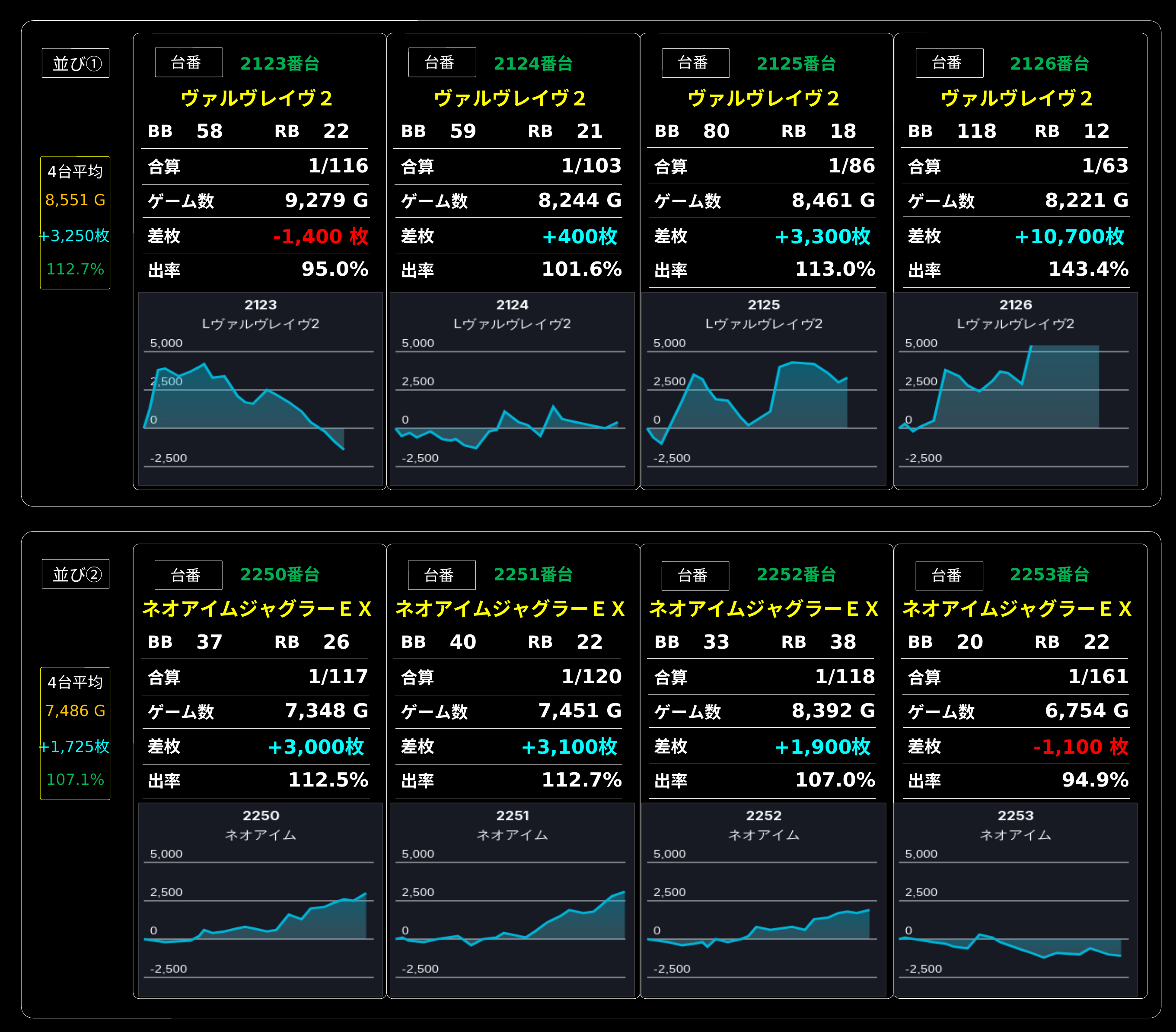Select the 2252番台 machine number

pyautogui.click(x=796, y=574)
